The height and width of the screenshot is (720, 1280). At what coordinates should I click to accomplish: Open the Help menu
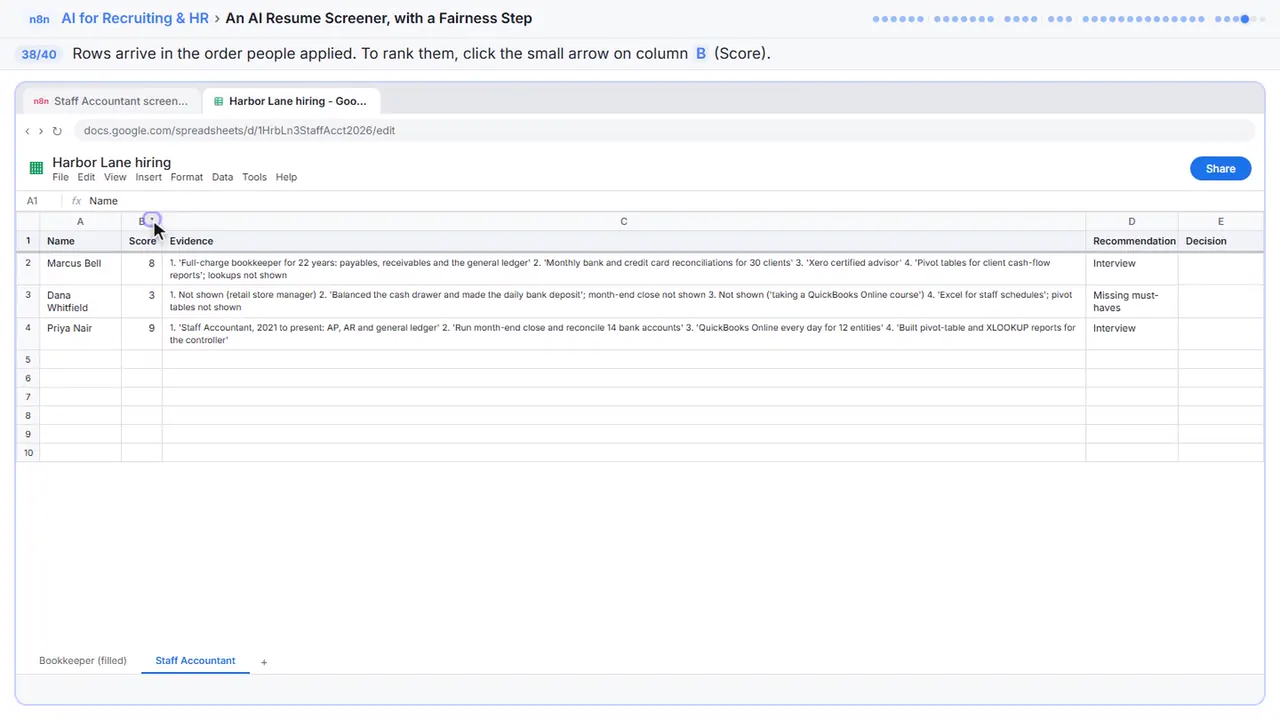click(286, 177)
